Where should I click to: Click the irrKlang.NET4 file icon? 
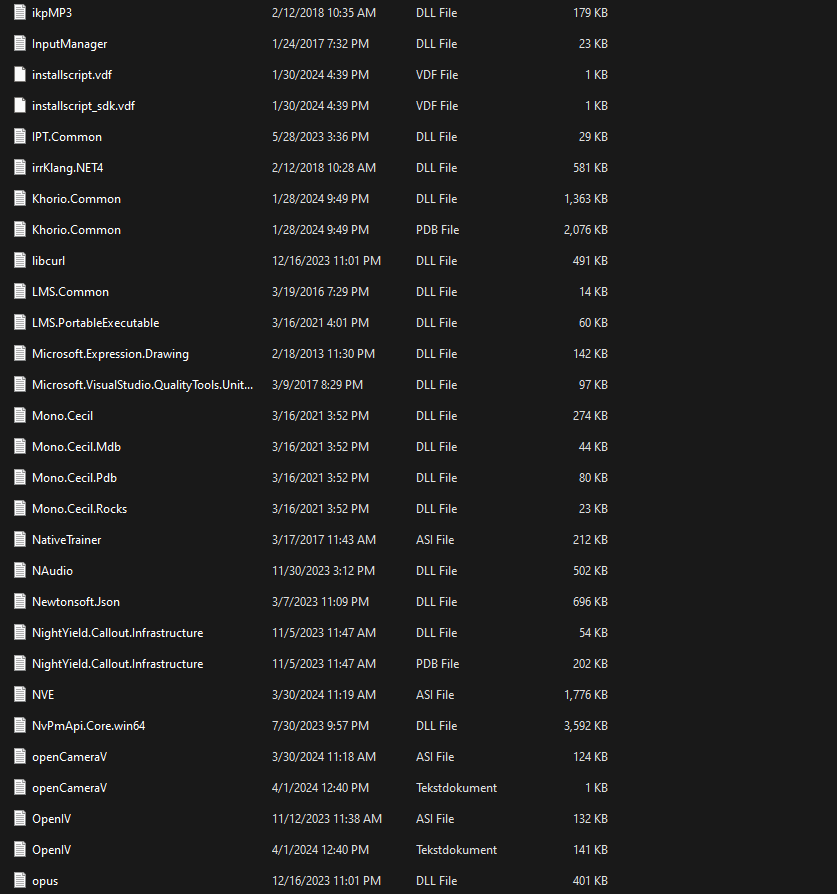point(20,168)
